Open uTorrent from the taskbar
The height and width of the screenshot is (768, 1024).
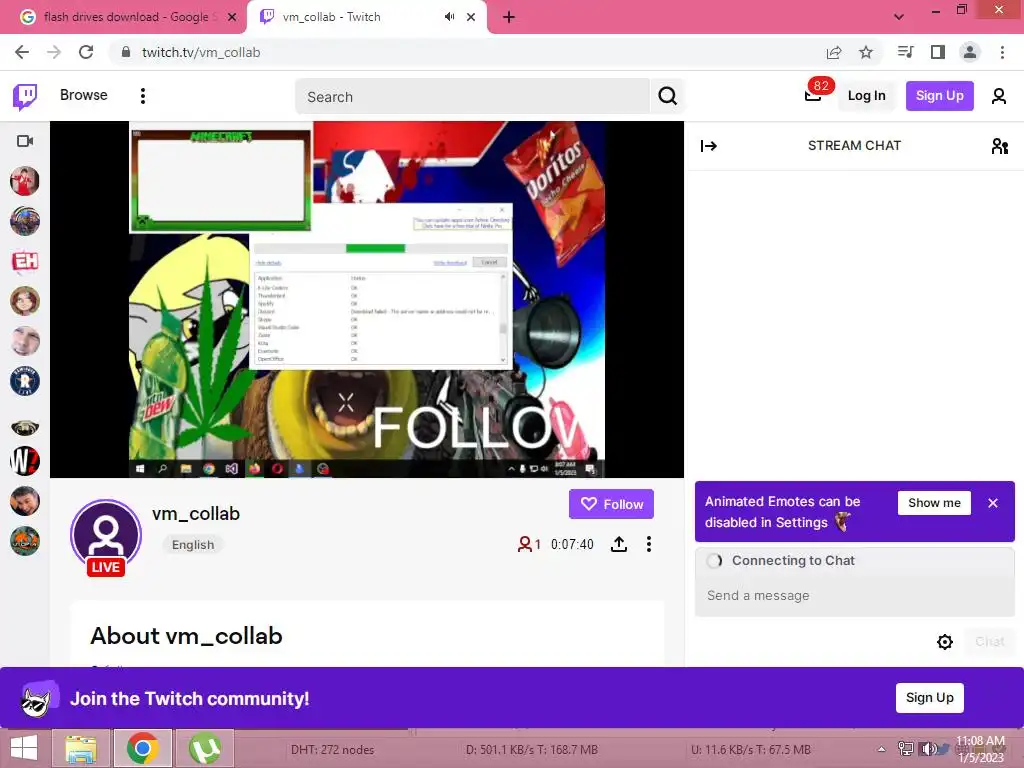(x=205, y=748)
